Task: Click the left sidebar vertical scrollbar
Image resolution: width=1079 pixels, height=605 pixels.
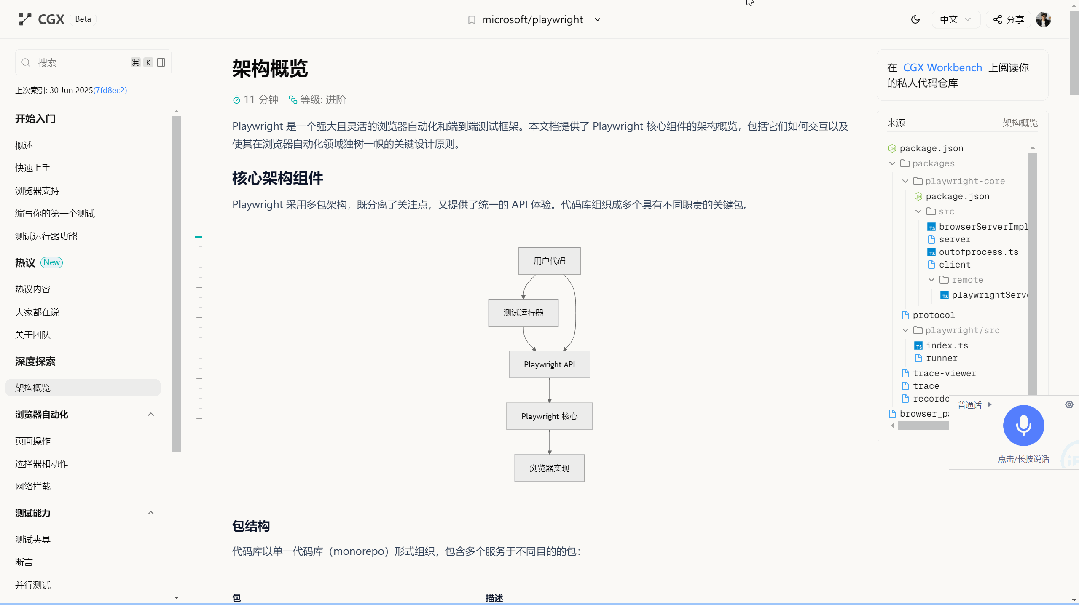Action: [x=177, y=284]
